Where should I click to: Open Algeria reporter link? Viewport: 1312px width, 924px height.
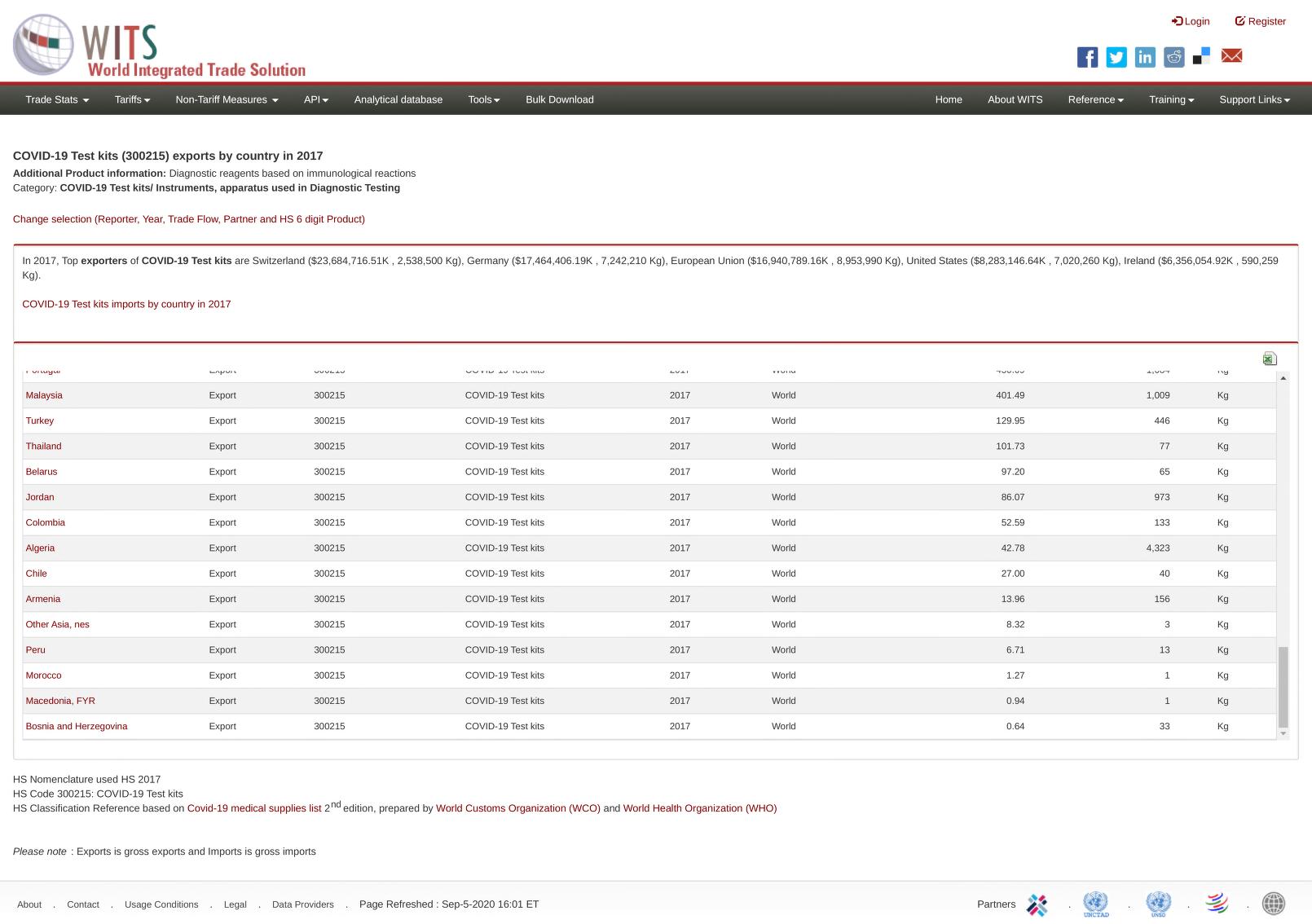(40, 548)
